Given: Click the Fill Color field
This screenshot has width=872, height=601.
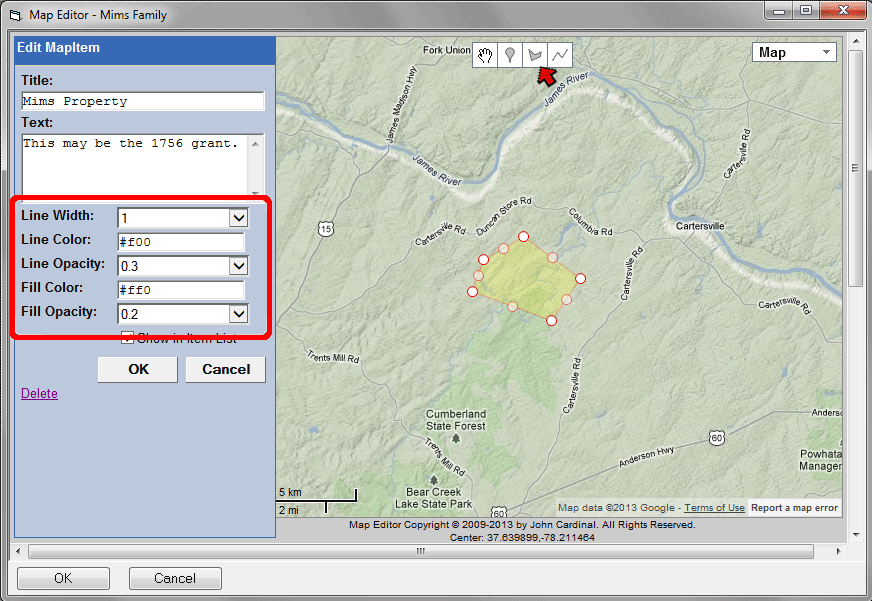Looking at the screenshot, I should [181, 290].
